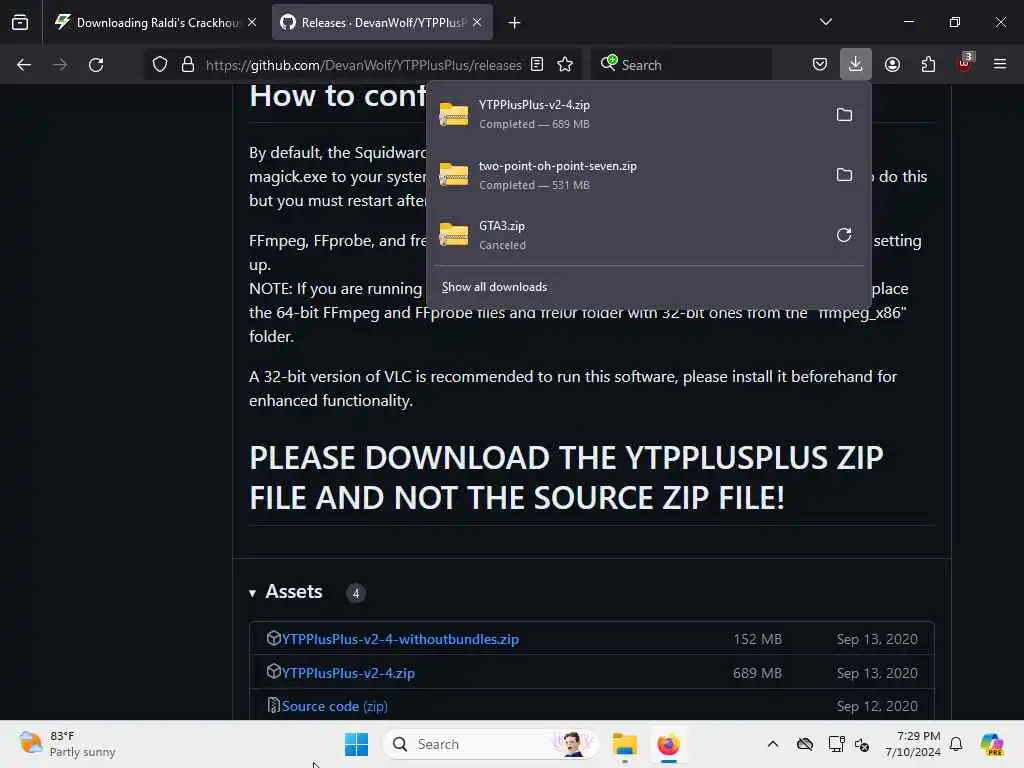Download Source code (zip) link
The width and height of the screenshot is (1024, 768).
click(334, 706)
